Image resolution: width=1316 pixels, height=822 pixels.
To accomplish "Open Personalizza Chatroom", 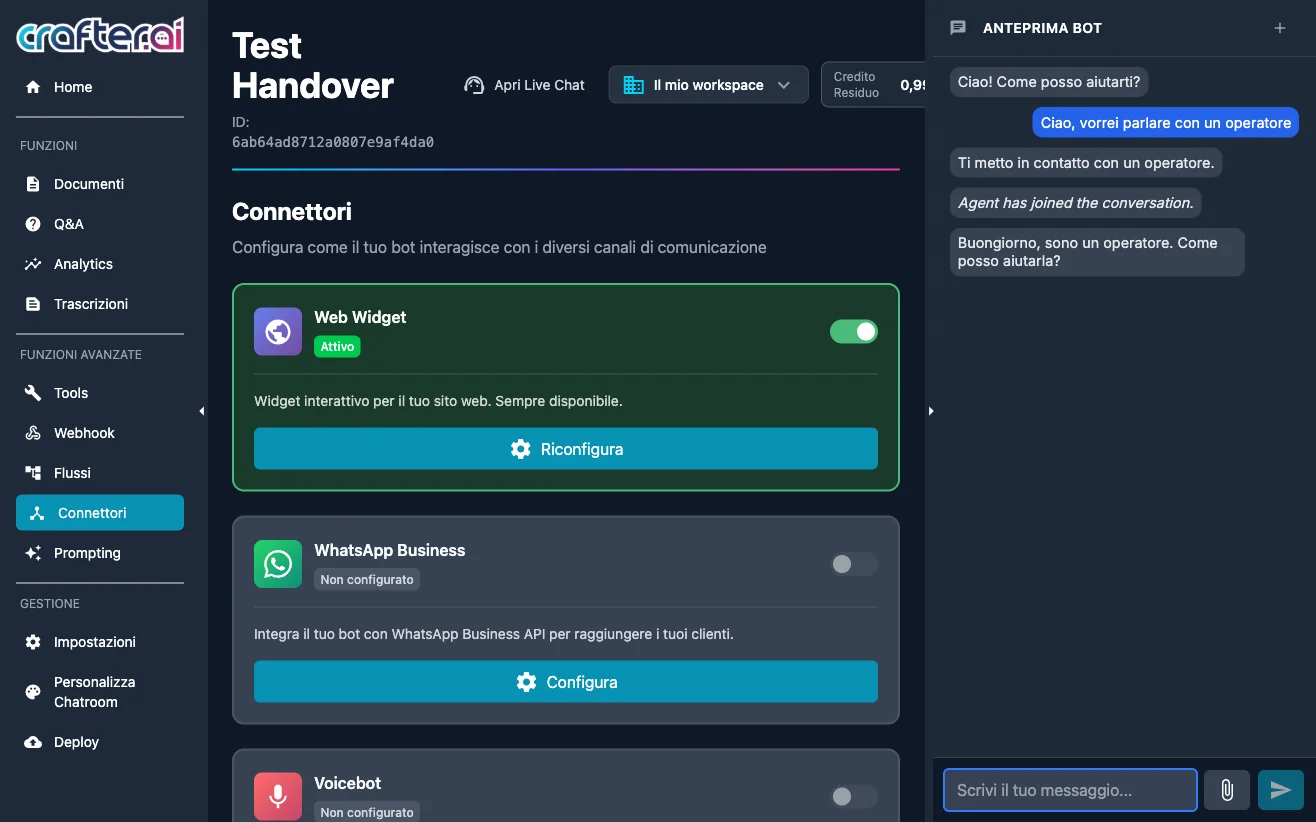I will pyautogui.click(x=100, y=692).
